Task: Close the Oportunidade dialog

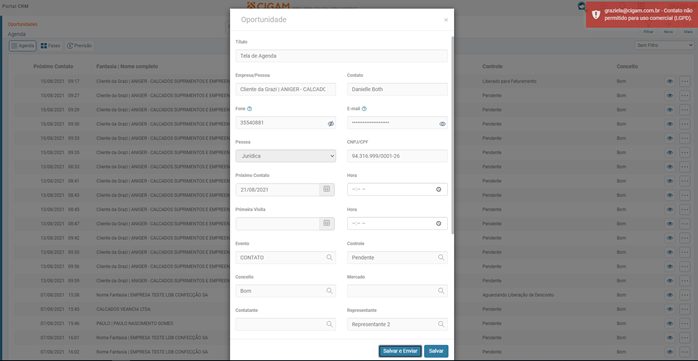Action: click(x=446, y=20)
